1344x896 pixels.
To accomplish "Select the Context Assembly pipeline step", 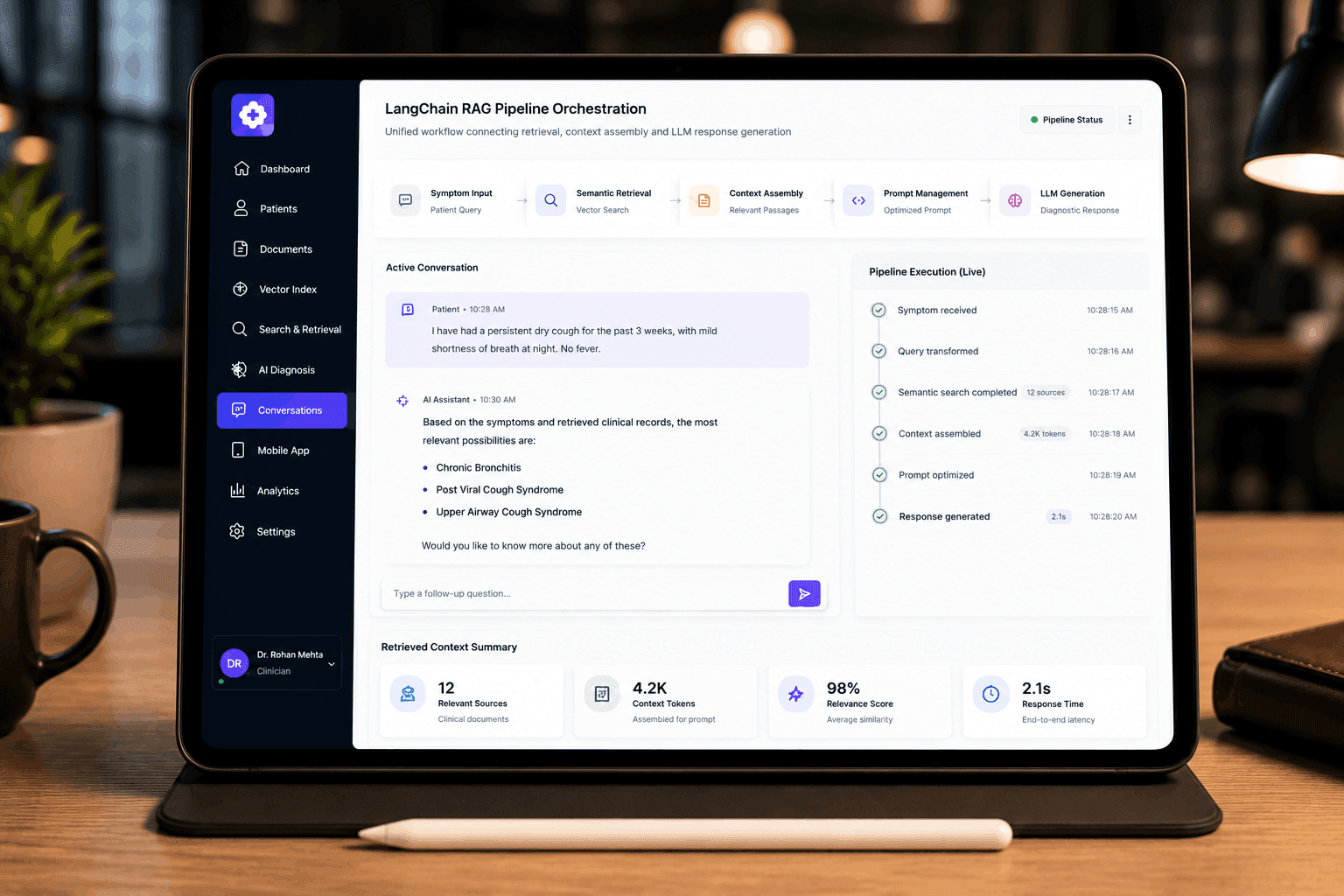I will (x=750, y=200).
